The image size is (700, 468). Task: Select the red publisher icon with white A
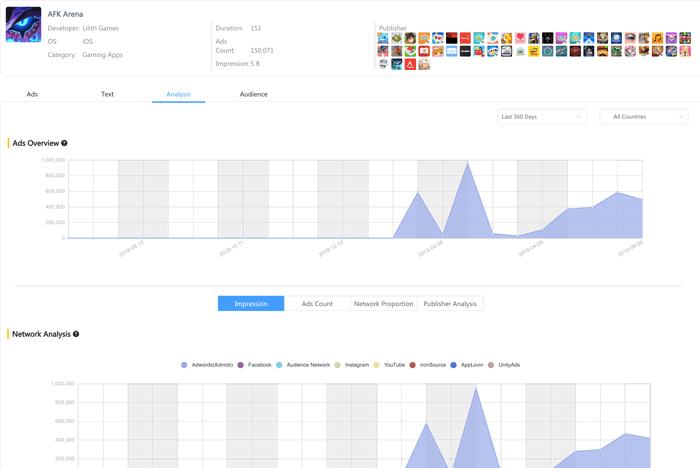tap(410, 64)
